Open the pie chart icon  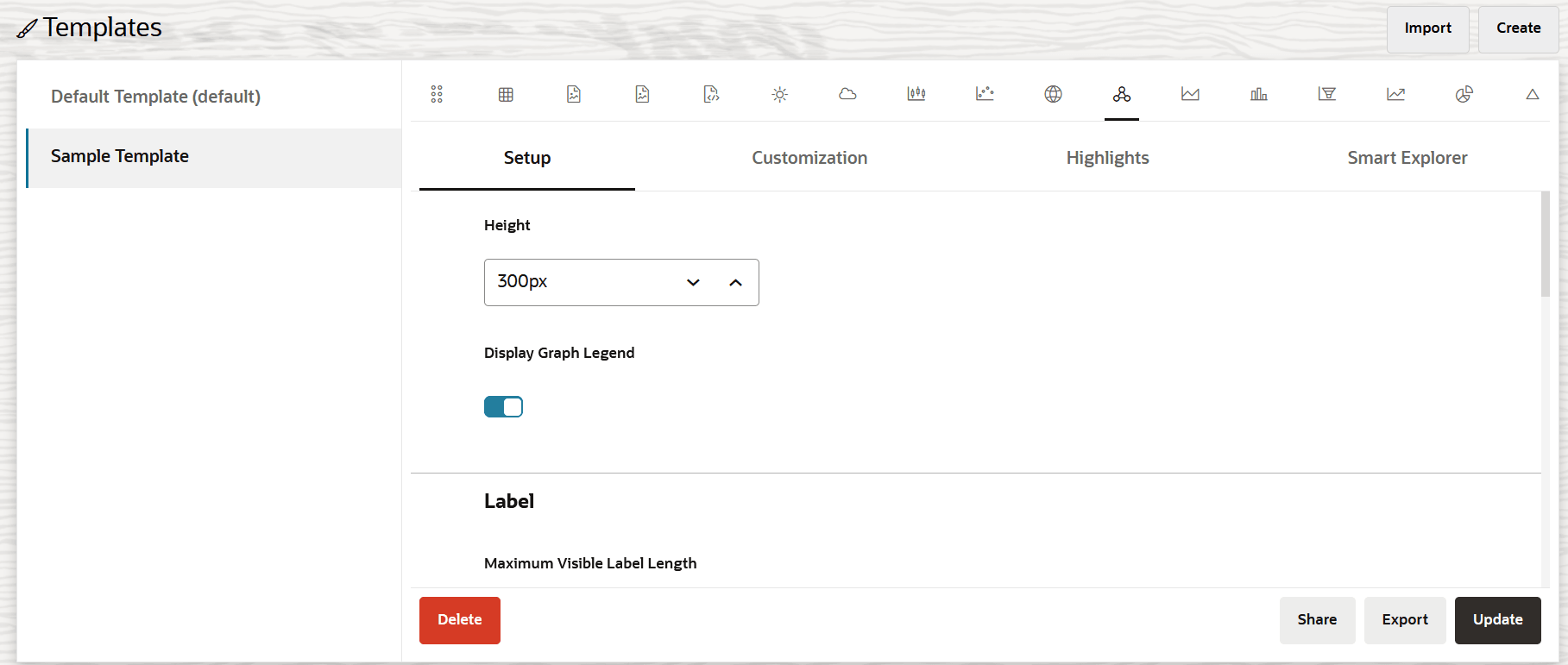click(1464, 94)
